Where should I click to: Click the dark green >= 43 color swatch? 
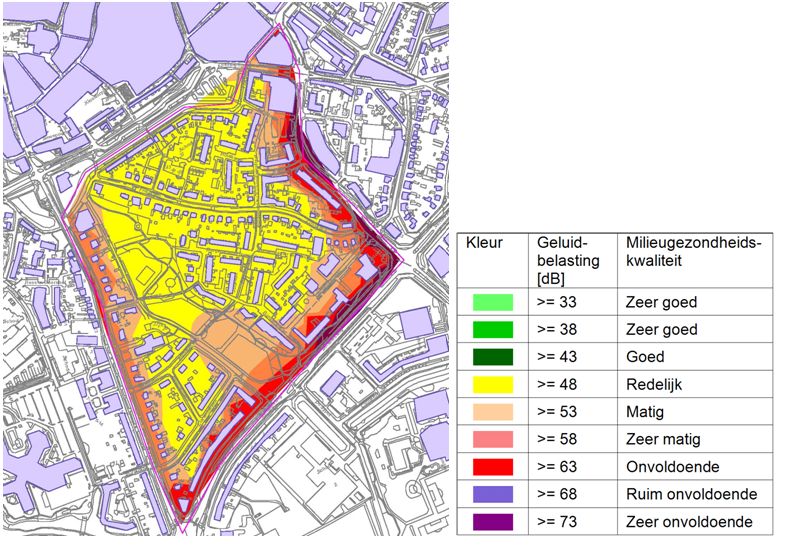click(x=493, y=357)
